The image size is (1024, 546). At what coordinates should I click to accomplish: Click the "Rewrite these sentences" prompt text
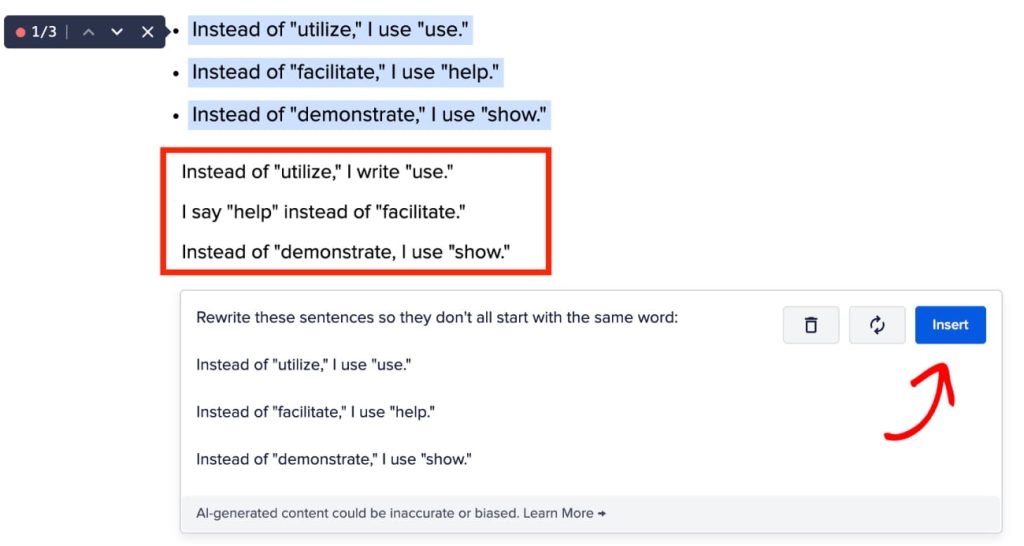tap(436, 318)
